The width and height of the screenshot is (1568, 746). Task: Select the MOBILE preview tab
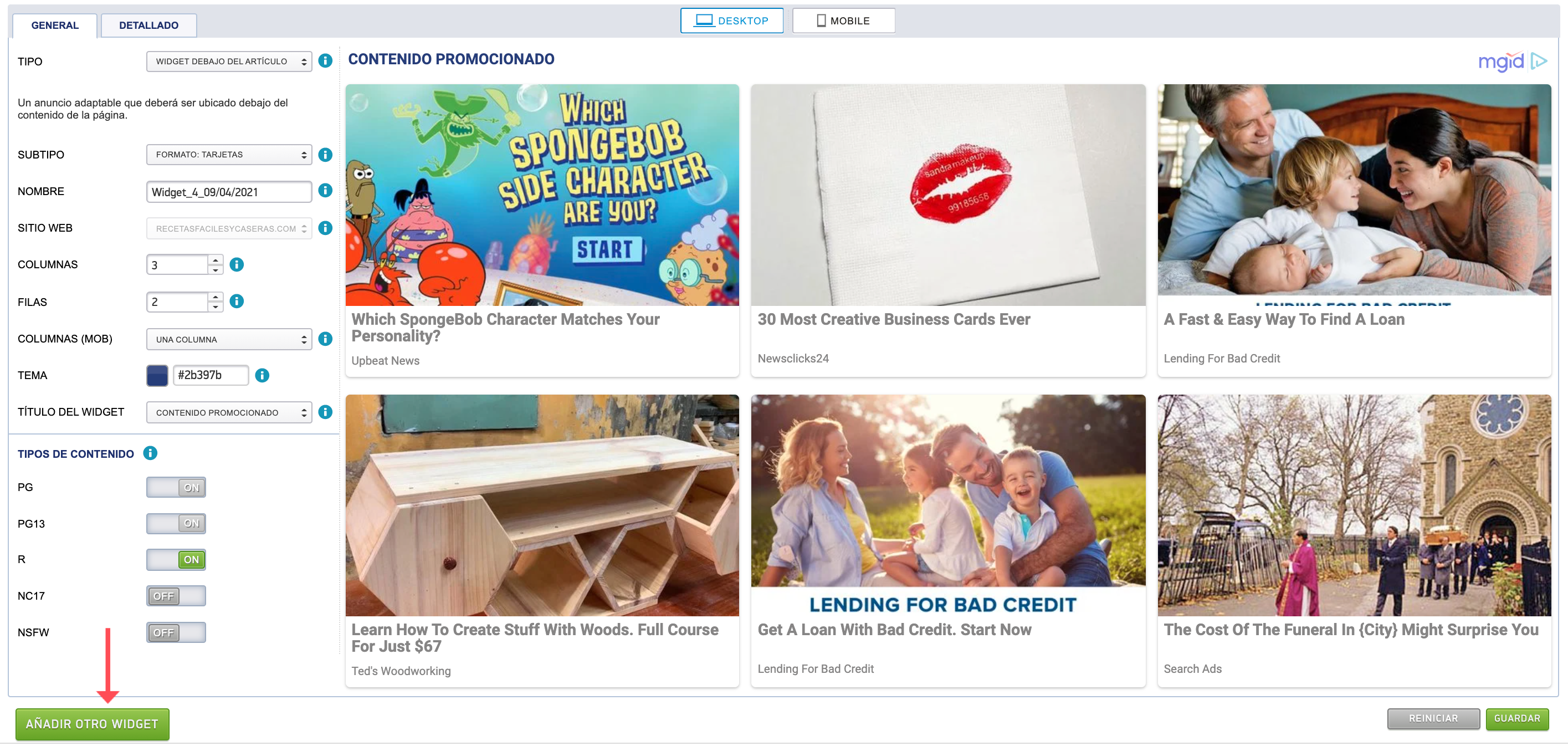[843, 21]
